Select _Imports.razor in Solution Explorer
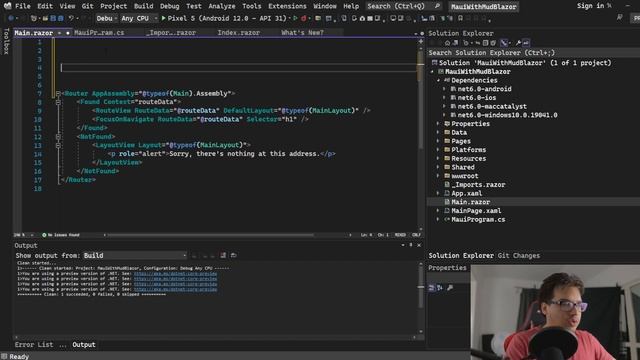The height and width of the screenshot is (360, 640). pos(478,184)
